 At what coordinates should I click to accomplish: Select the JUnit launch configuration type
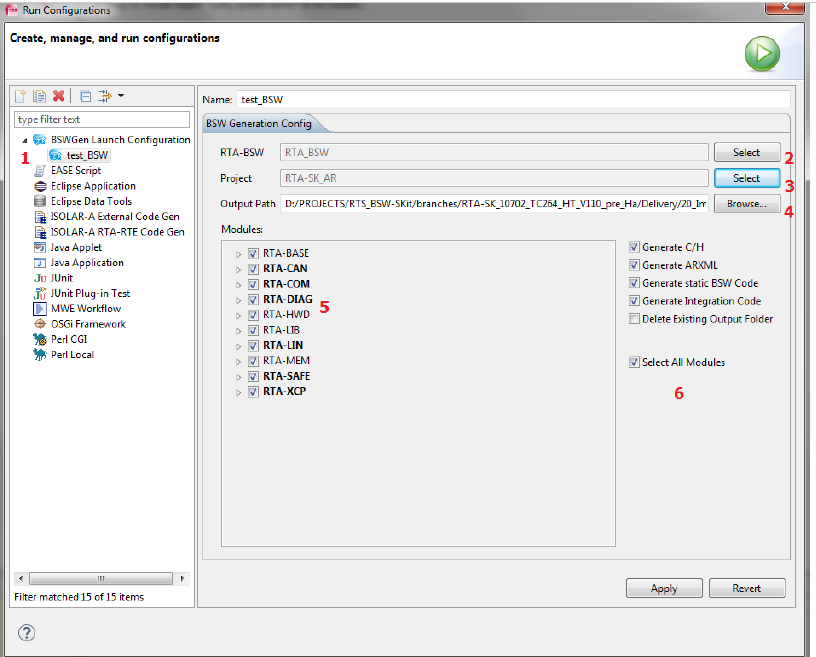(x=65, y=278)
